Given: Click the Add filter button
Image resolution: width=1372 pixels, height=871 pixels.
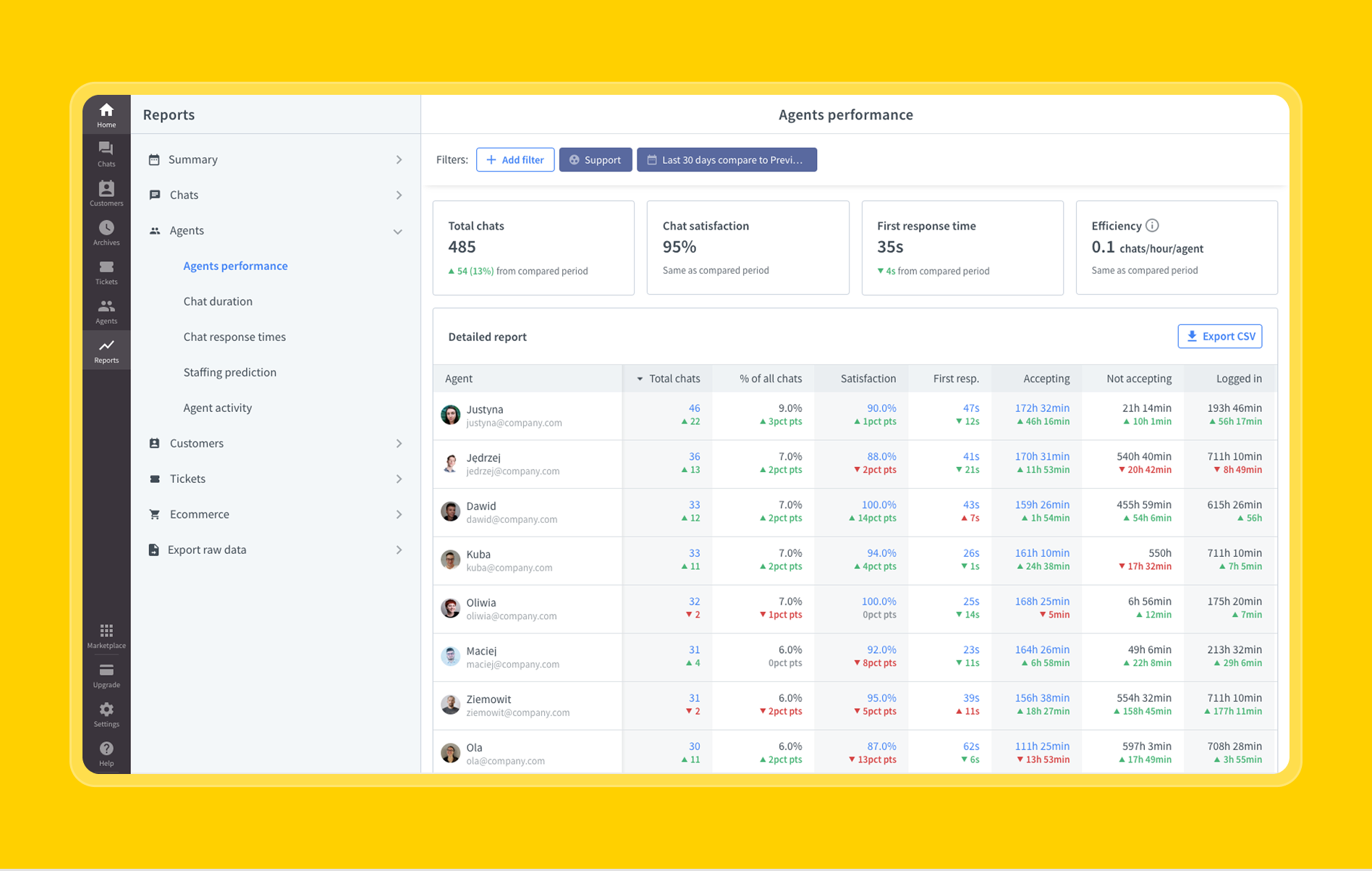Looking at the screenshot, I should (515, 160).
